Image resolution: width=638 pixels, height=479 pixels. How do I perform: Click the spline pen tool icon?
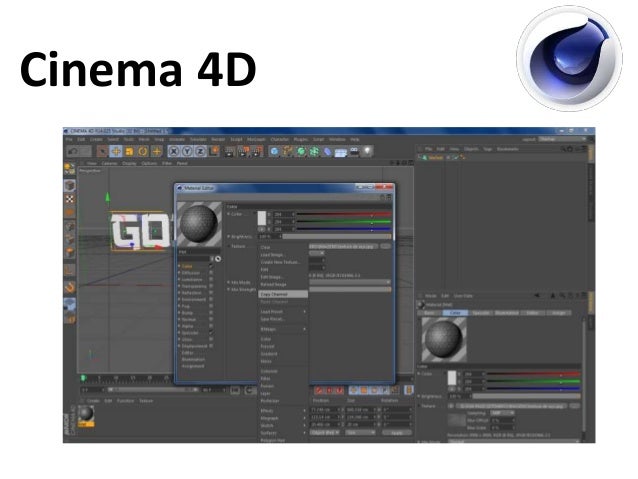pos(288,152)
